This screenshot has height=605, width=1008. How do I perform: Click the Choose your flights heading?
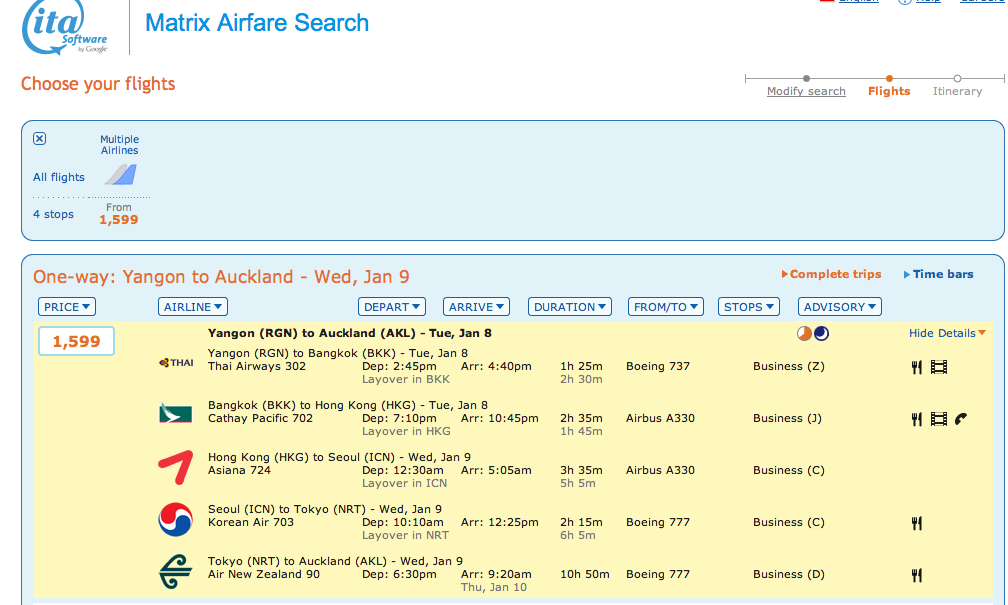pyautogui.click(x=98, y=84)
